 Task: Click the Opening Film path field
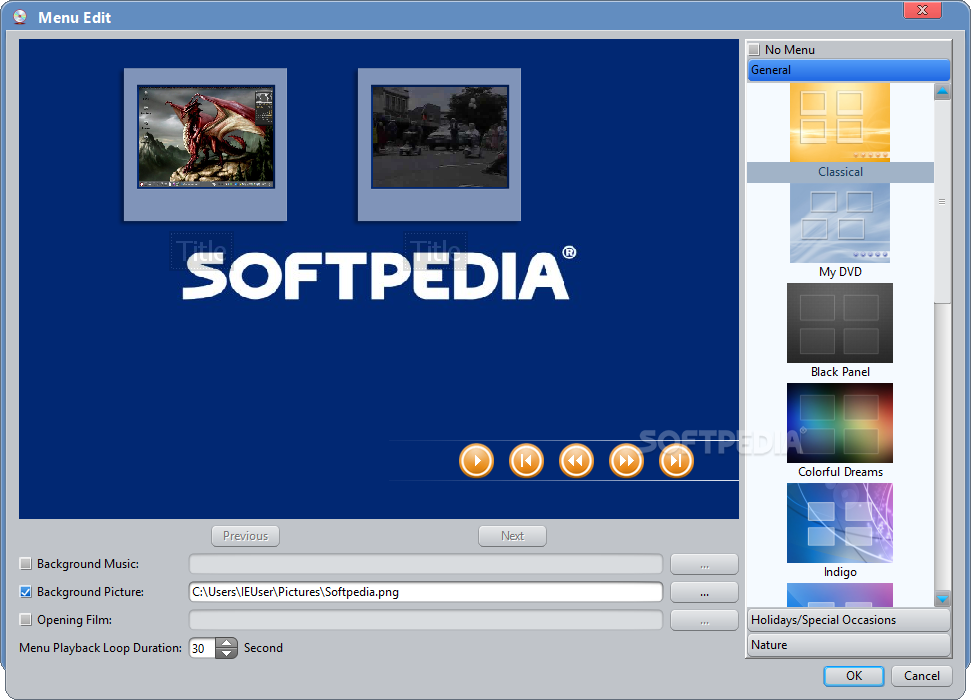(x=425, y=620)
